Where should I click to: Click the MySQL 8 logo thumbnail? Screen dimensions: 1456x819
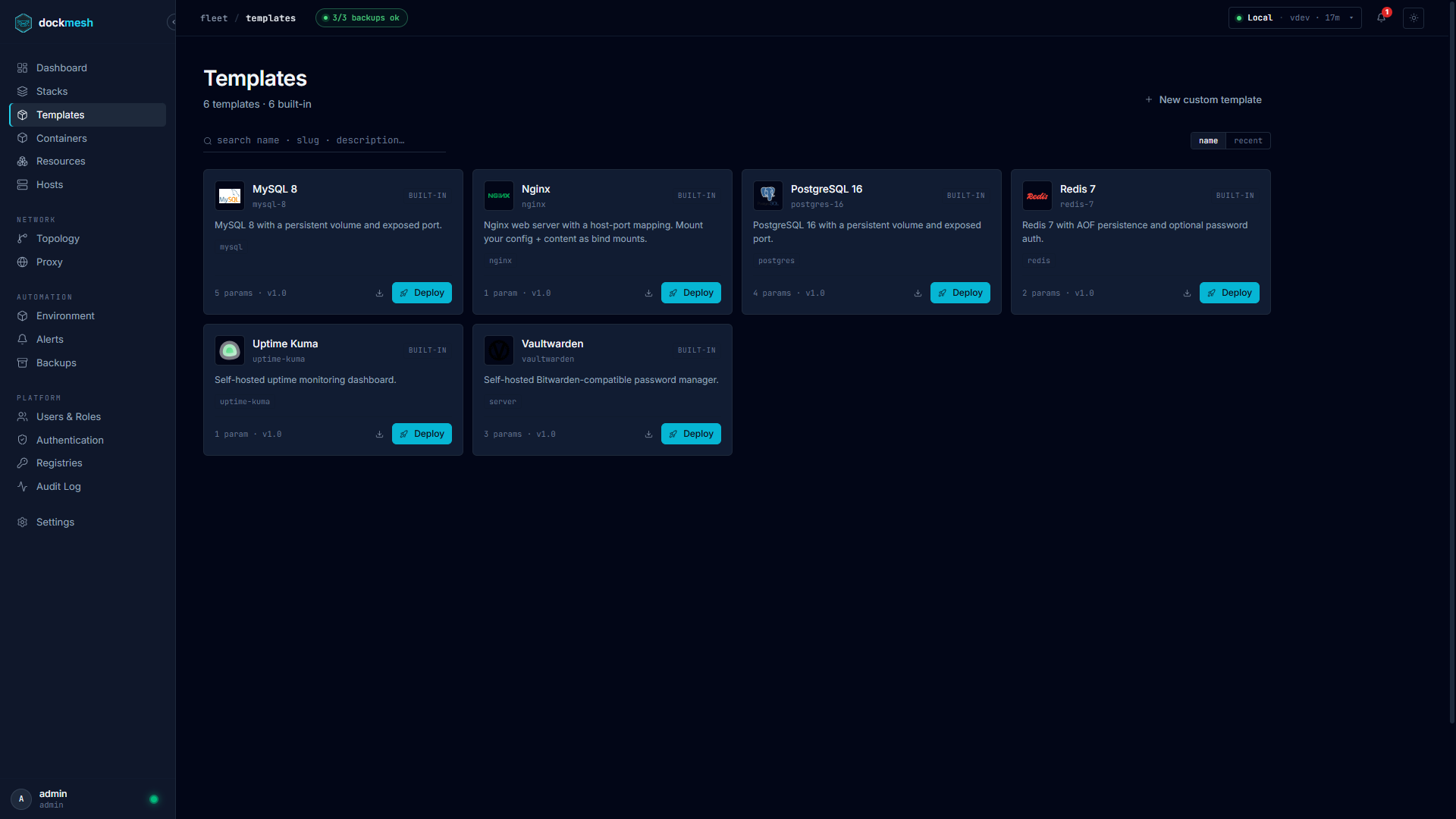[230, 196]
